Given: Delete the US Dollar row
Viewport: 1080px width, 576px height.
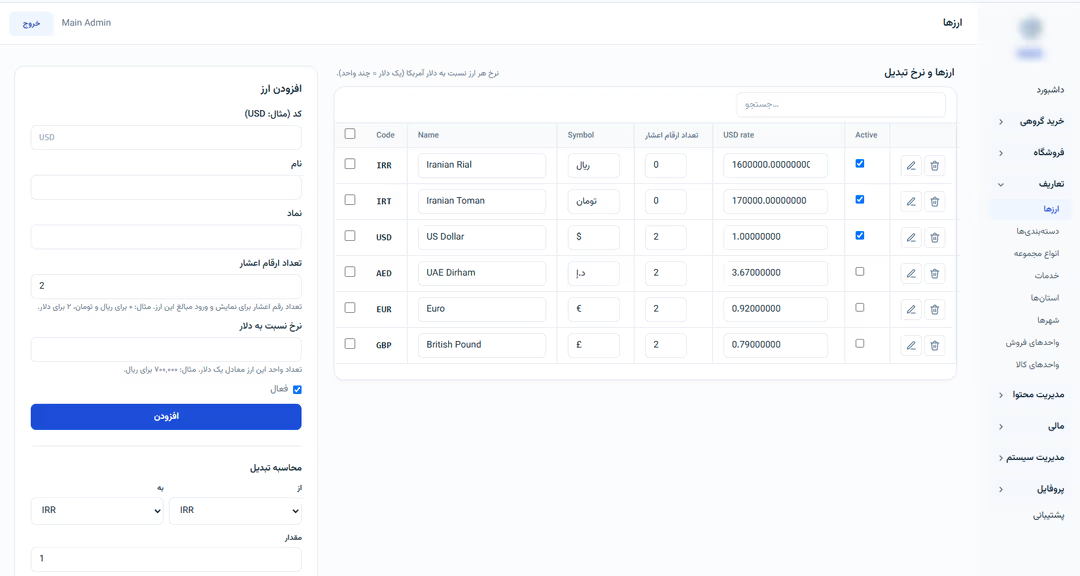Looking at the screenshot, I should tap(935, 237).
